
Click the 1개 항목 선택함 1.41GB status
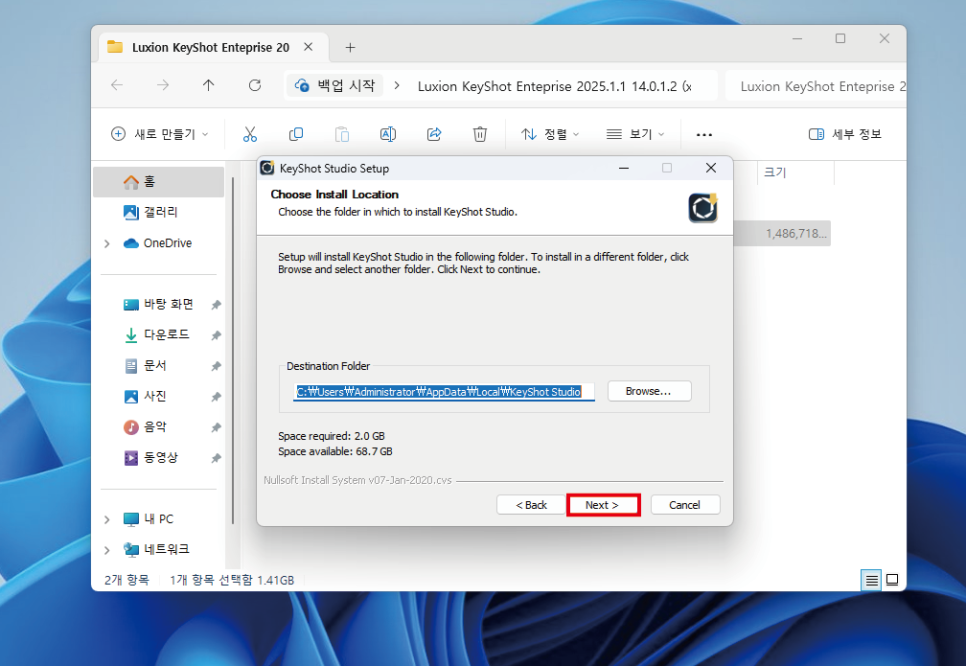pyautogui.click(x=232, y=580)
